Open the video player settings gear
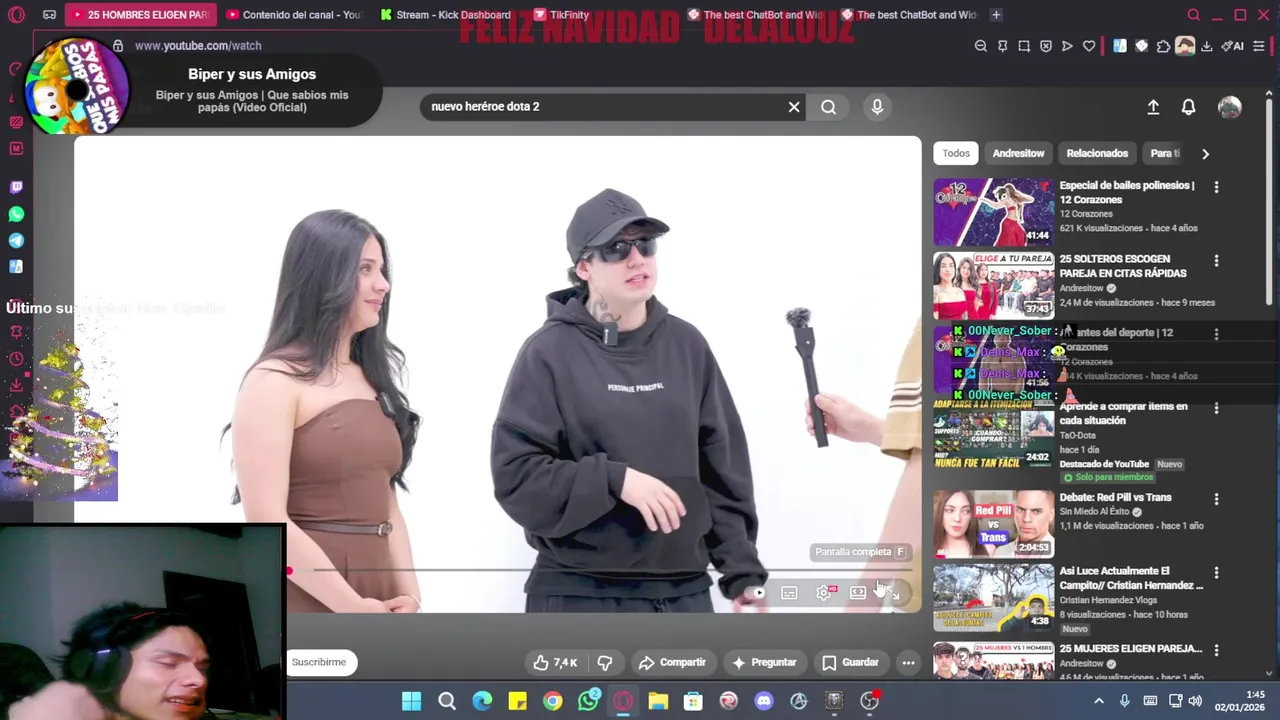This screenshot has width=1280, height=720. point(823,593)
